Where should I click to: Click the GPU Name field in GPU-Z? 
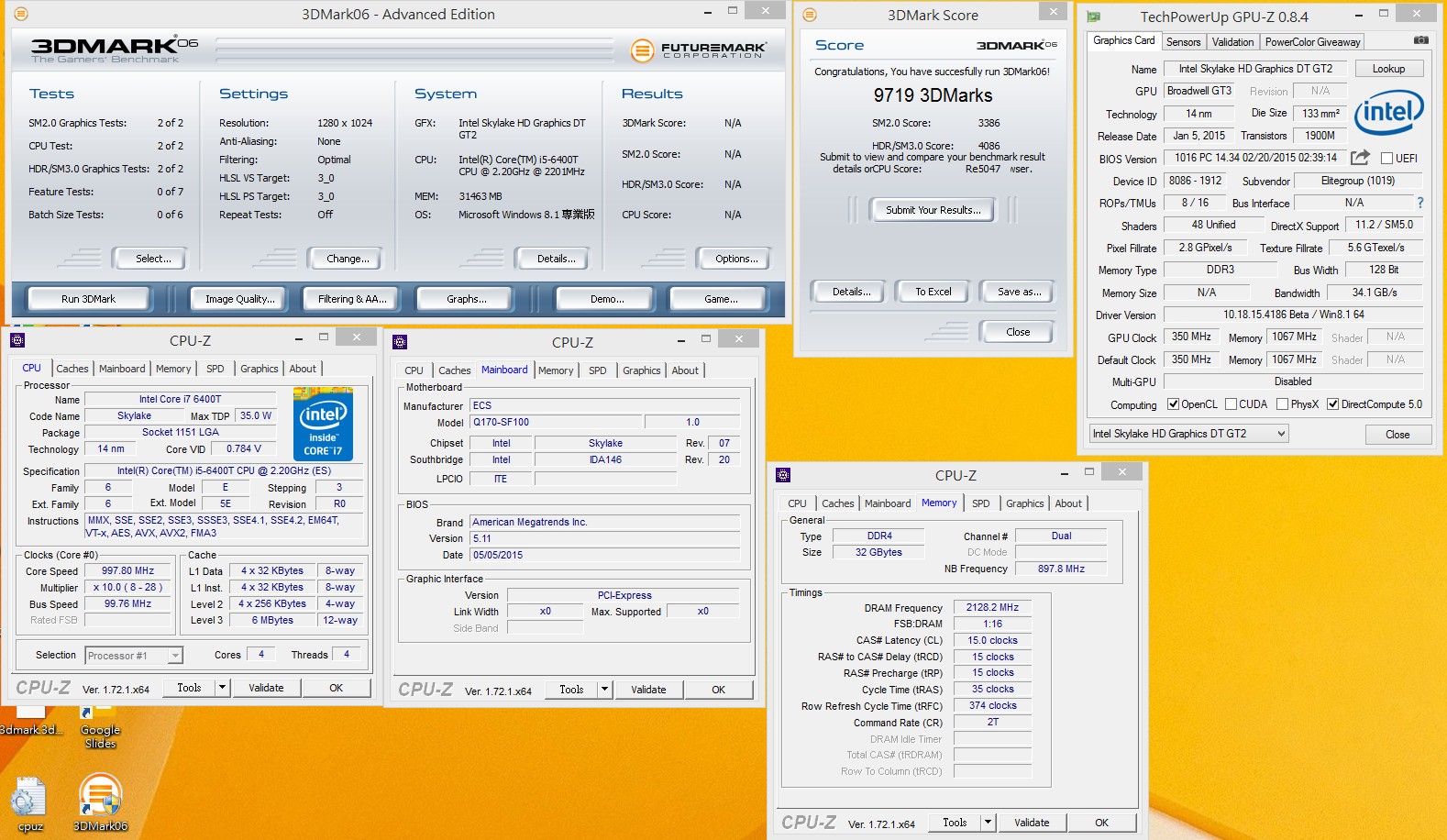coord(1255,69)
